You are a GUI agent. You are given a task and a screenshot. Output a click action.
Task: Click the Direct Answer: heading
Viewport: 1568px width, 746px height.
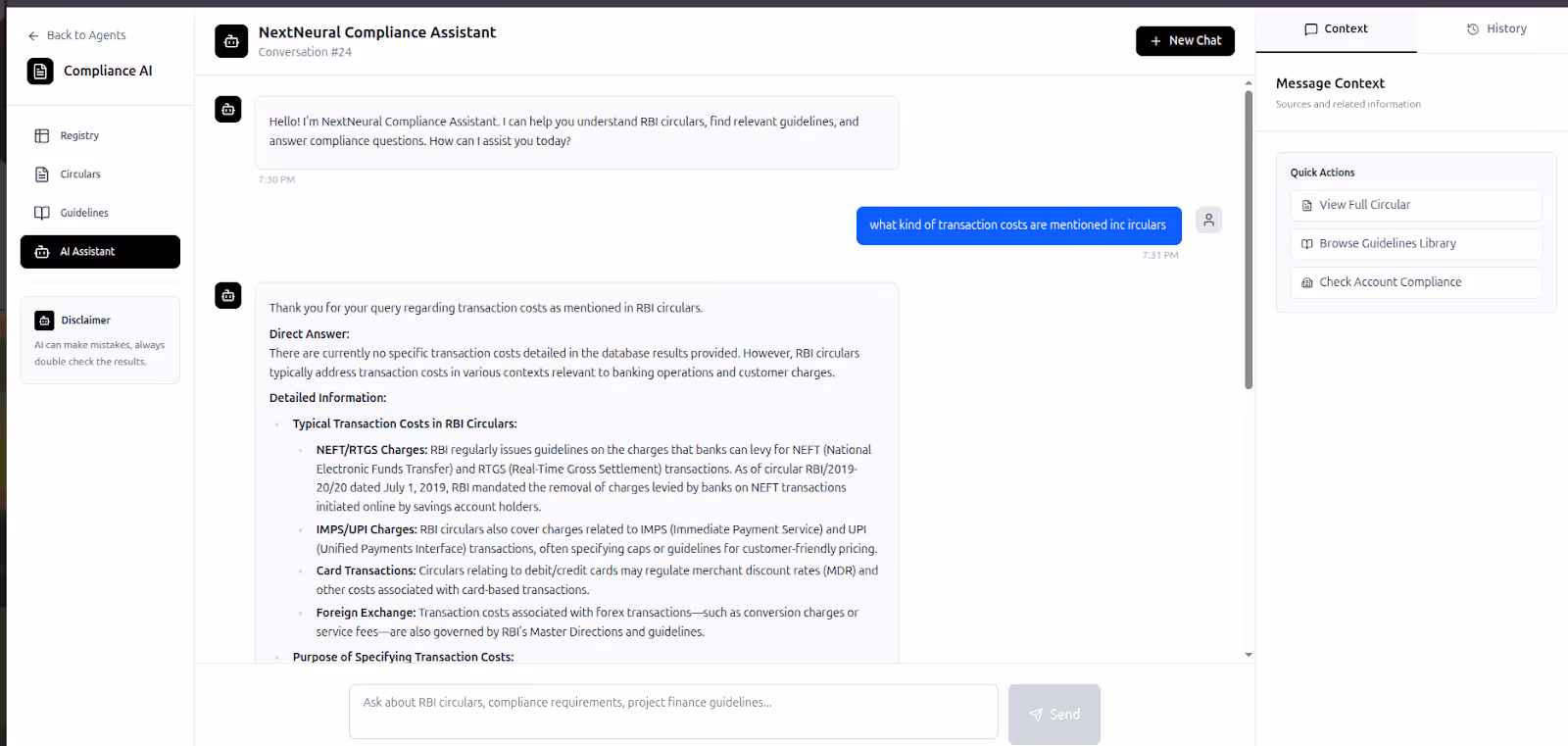click(310, 334)
